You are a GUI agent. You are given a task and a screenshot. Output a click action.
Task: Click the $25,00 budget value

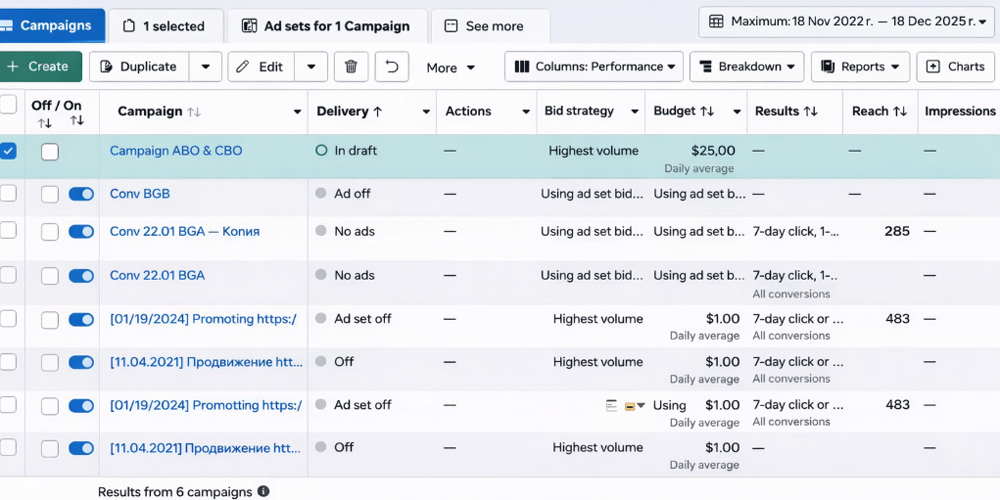click(x=713, y=151)
